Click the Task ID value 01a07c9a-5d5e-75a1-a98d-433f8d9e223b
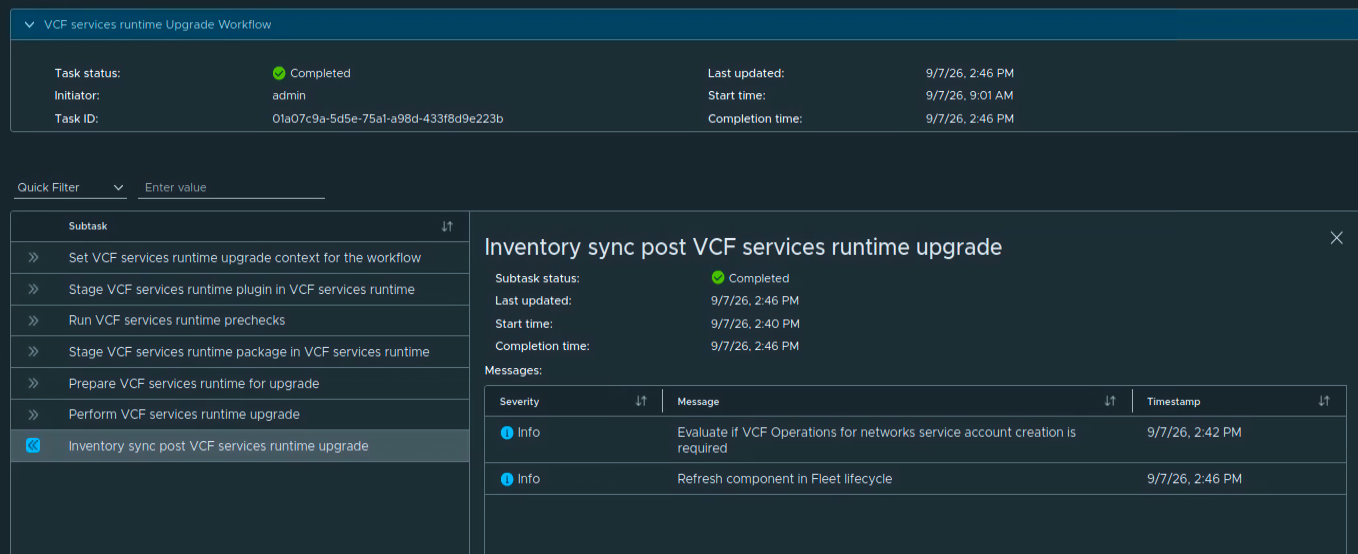The image size is (1358, 554). pyautogui.click(x=387, y=119)
